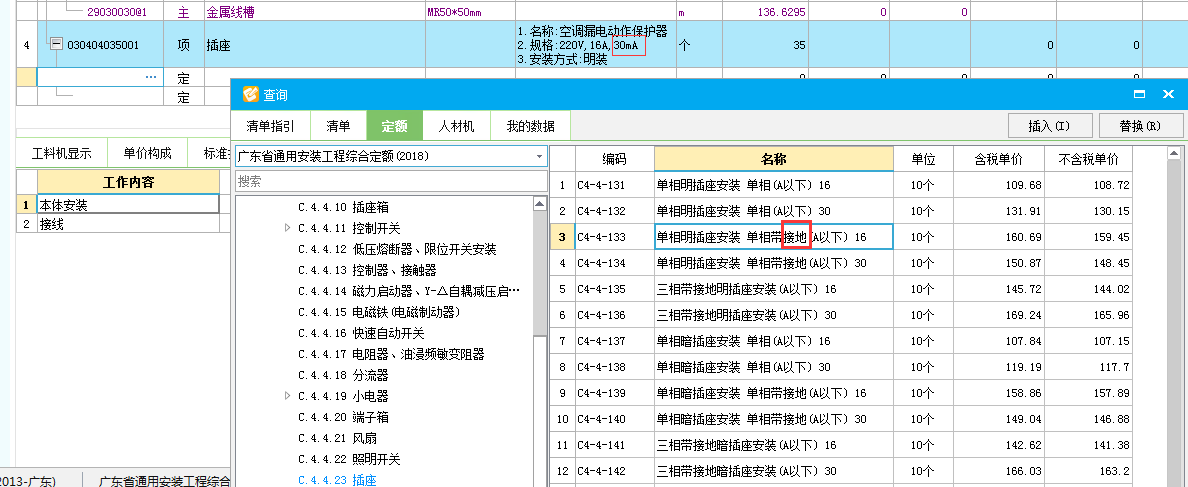
Task: Open the 我的数据 tab
Action: click(x=530, y=126)
